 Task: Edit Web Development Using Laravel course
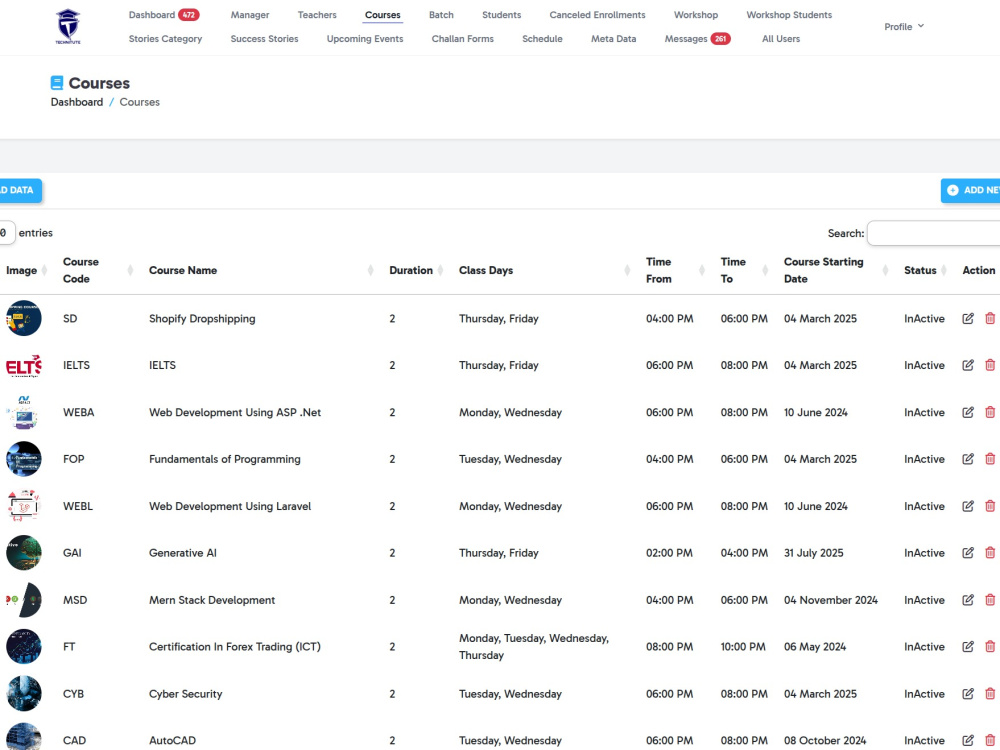coord(967,506)
